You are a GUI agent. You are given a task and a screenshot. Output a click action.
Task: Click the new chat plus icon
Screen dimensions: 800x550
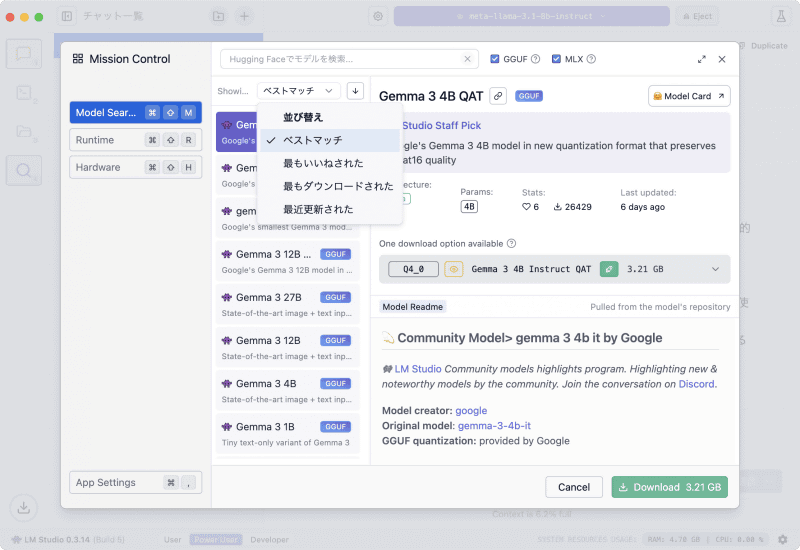[x=244, y=16]
